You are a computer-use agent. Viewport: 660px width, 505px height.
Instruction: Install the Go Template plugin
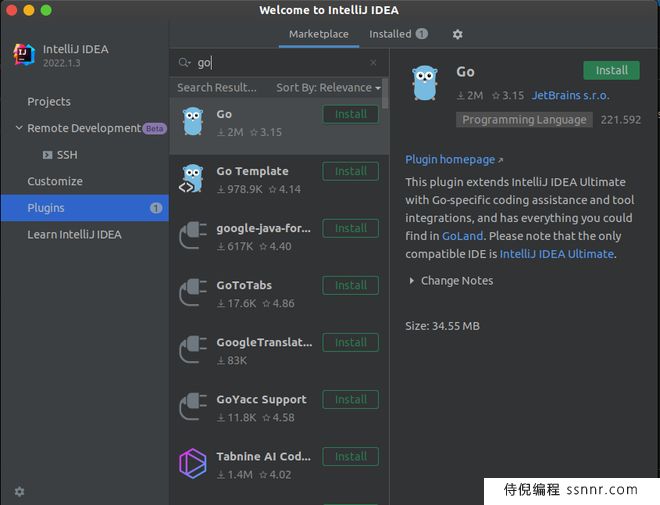click(x=351, y=171)
